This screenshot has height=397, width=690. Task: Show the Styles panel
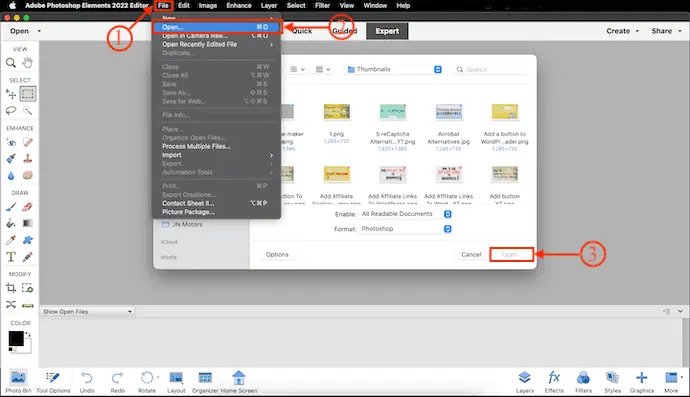pos(612,381)
